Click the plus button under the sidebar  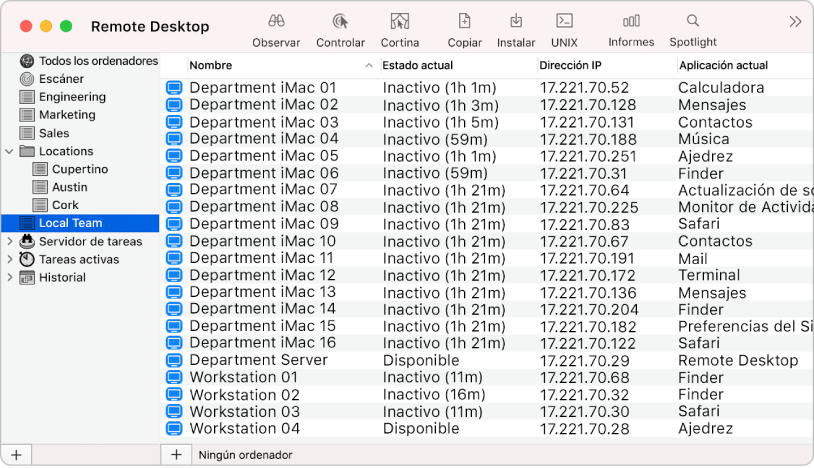pos(17,455)
